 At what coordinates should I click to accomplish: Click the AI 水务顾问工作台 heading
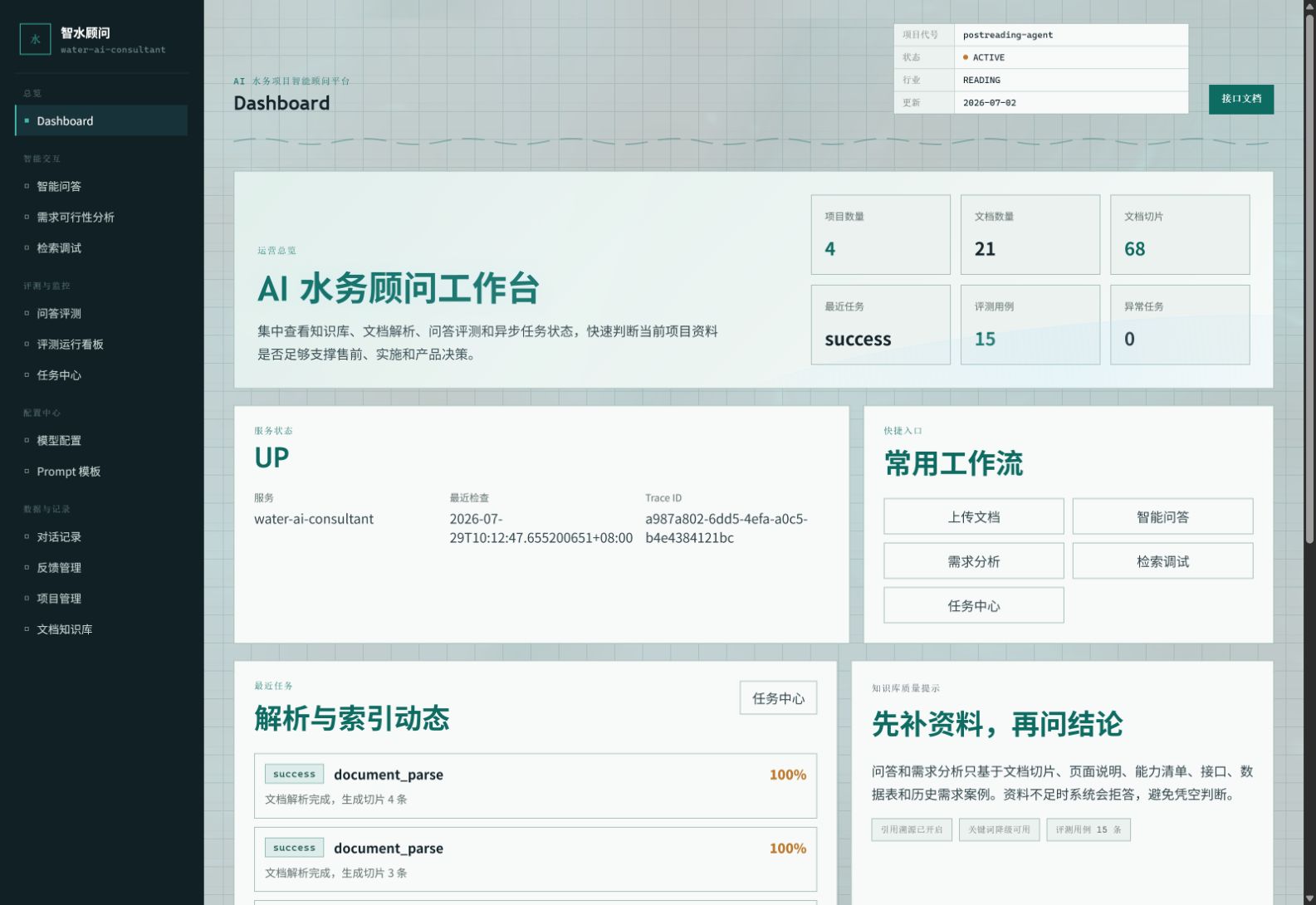[399, 288]
